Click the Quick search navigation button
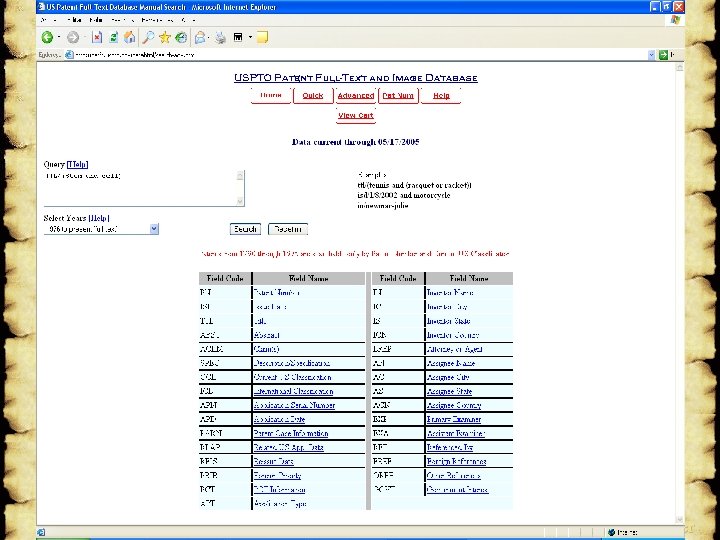The height and width of the screenshot is (540, 720). [313, 96]
